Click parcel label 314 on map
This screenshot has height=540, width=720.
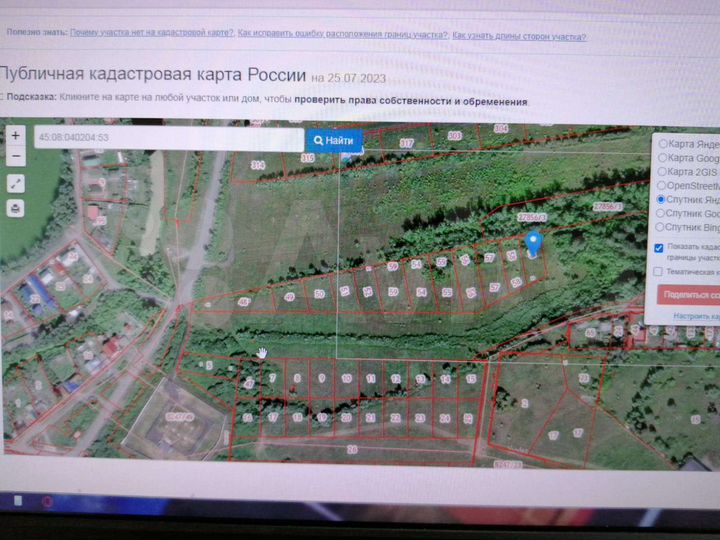[x=258, y=165]
